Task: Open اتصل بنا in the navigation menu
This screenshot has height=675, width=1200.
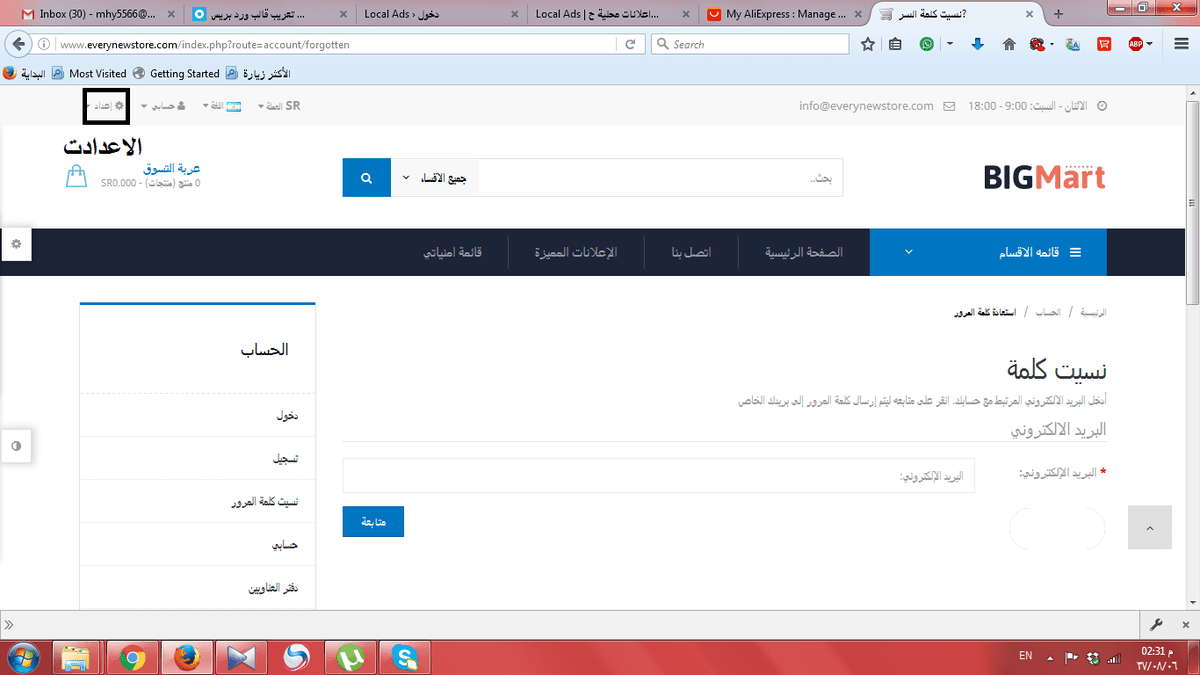Action: [x=691, y=252]
